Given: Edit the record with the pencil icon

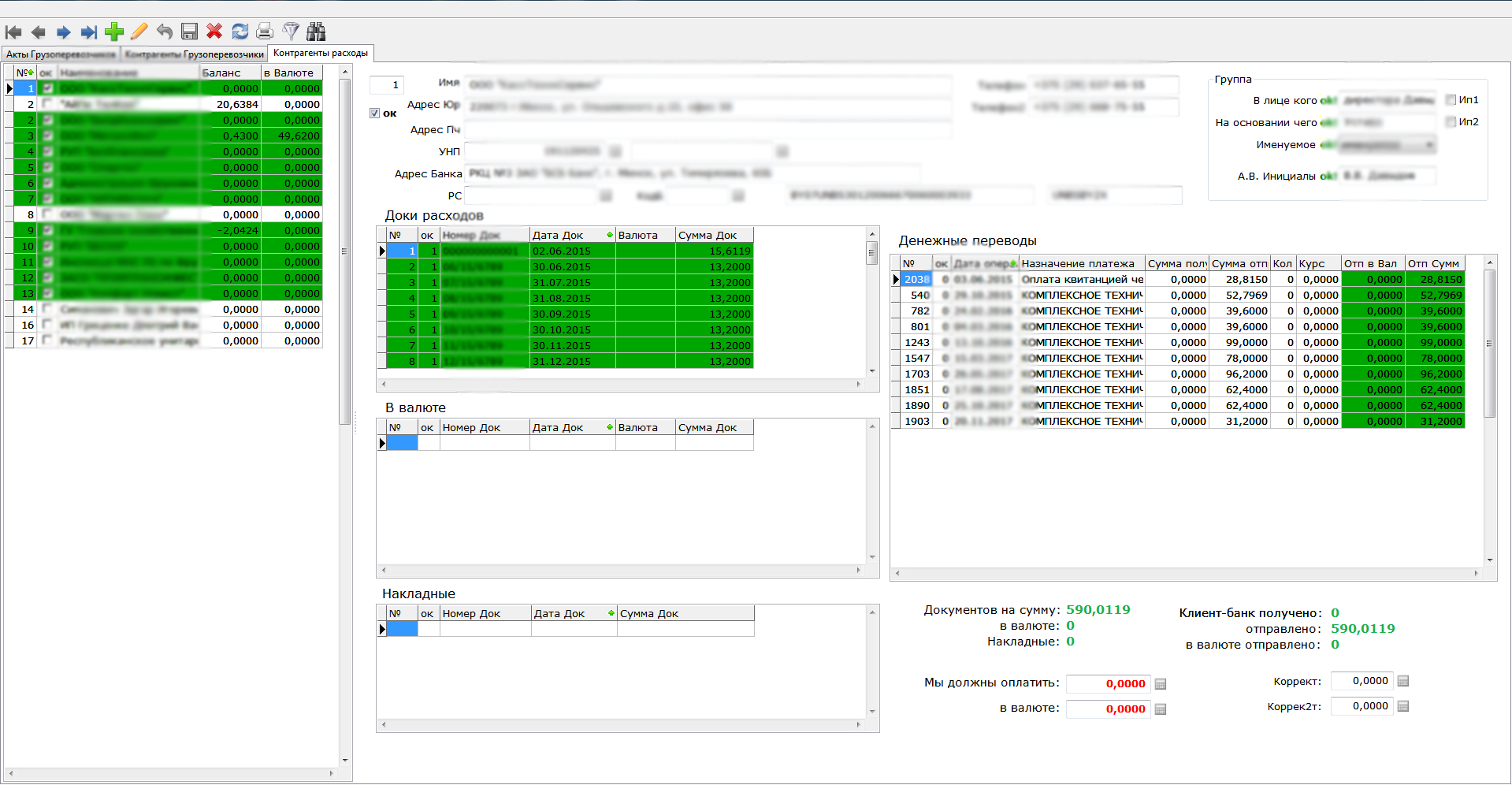Looking at the screenshot, I should (139, 32).
